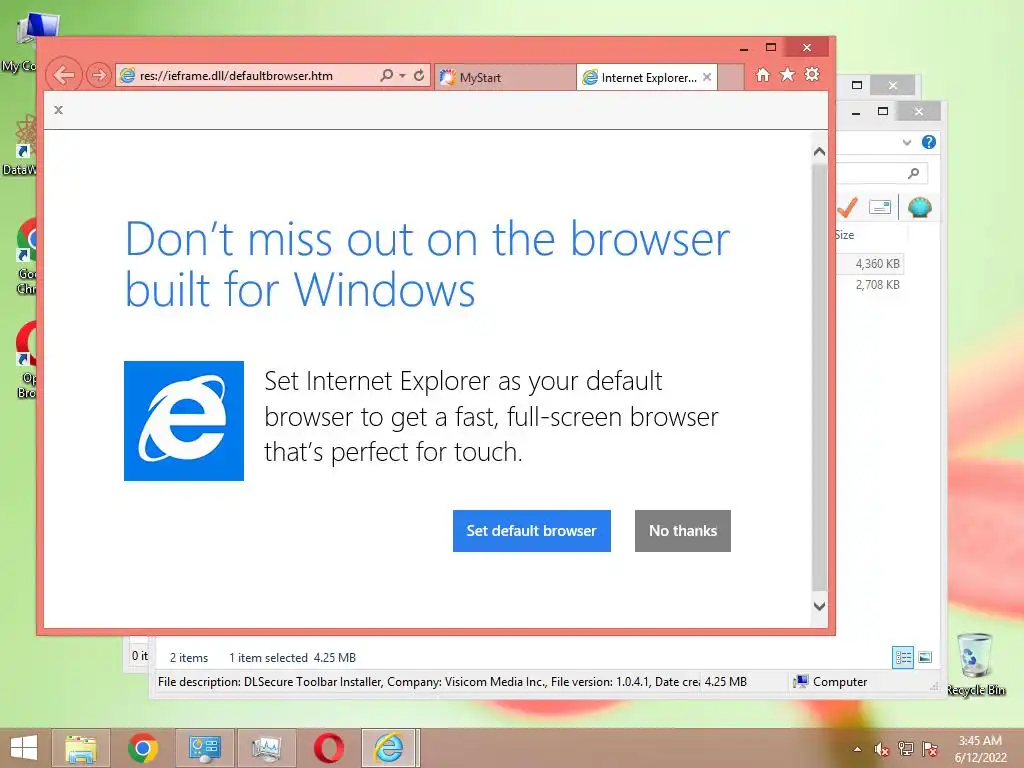
Task: Click '1 item selected 4.25 MB' text
Action: point(292,658)
